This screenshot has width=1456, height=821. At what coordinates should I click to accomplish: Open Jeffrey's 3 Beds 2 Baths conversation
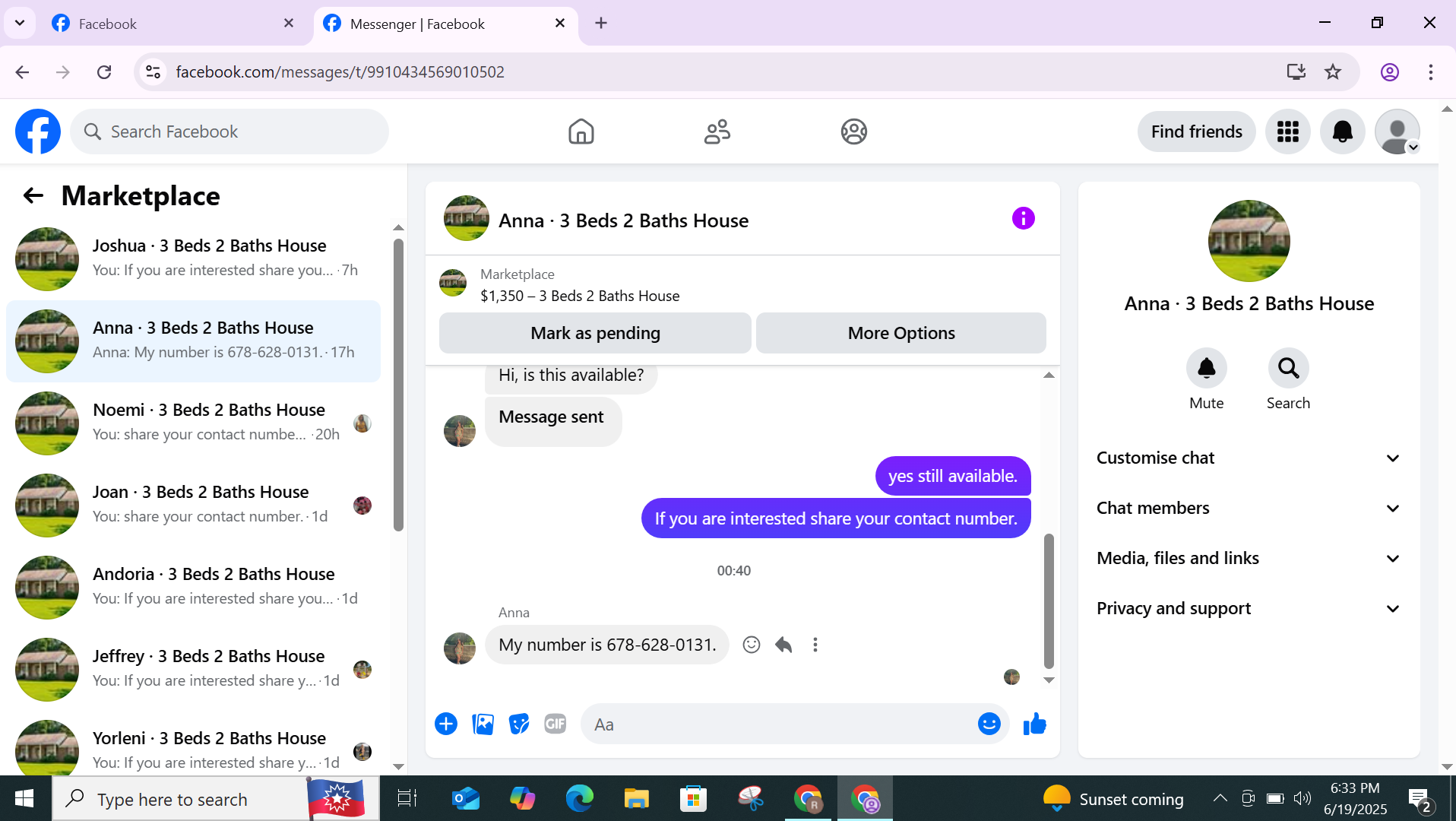(x=193, y=669)
